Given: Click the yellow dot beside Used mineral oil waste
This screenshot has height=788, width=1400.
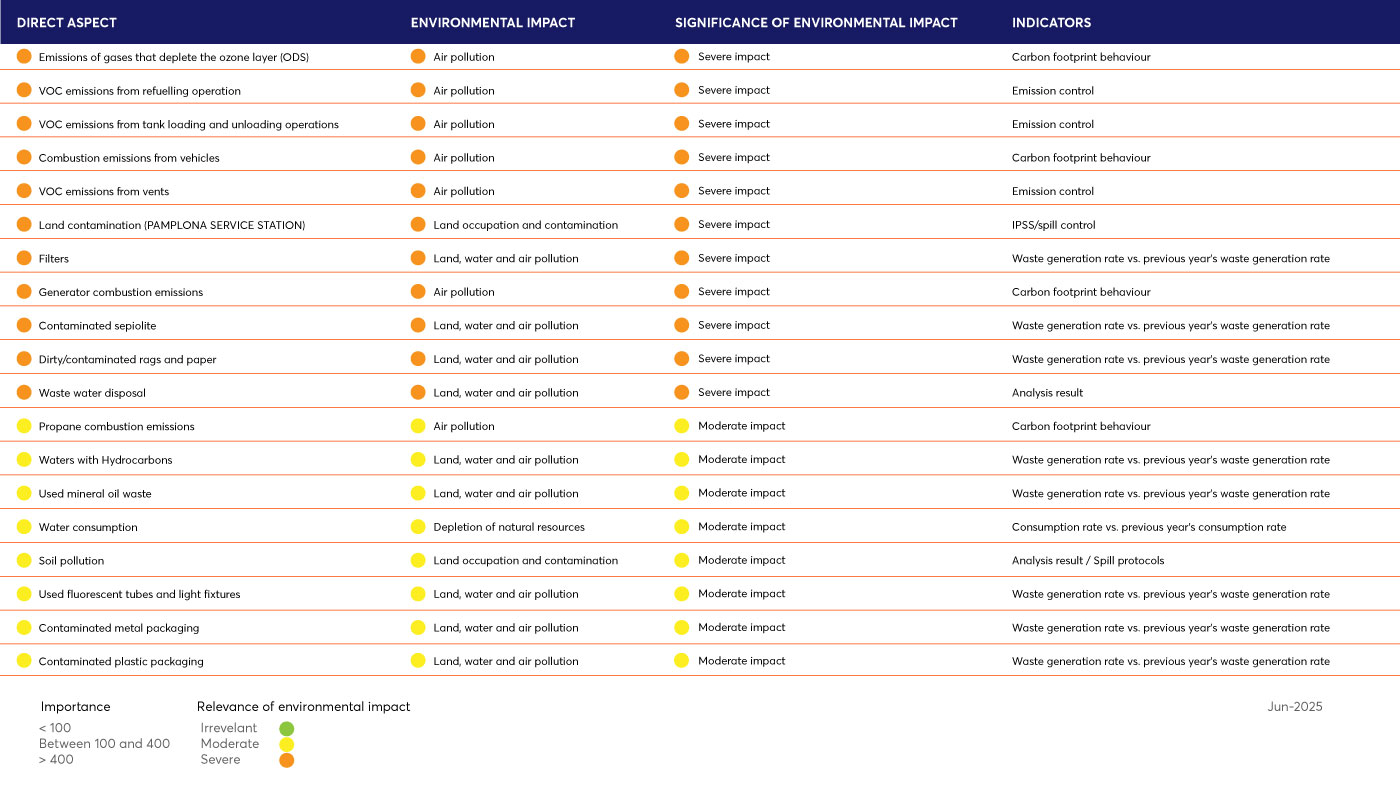Looking at the screenshot, I should (24, 493).
